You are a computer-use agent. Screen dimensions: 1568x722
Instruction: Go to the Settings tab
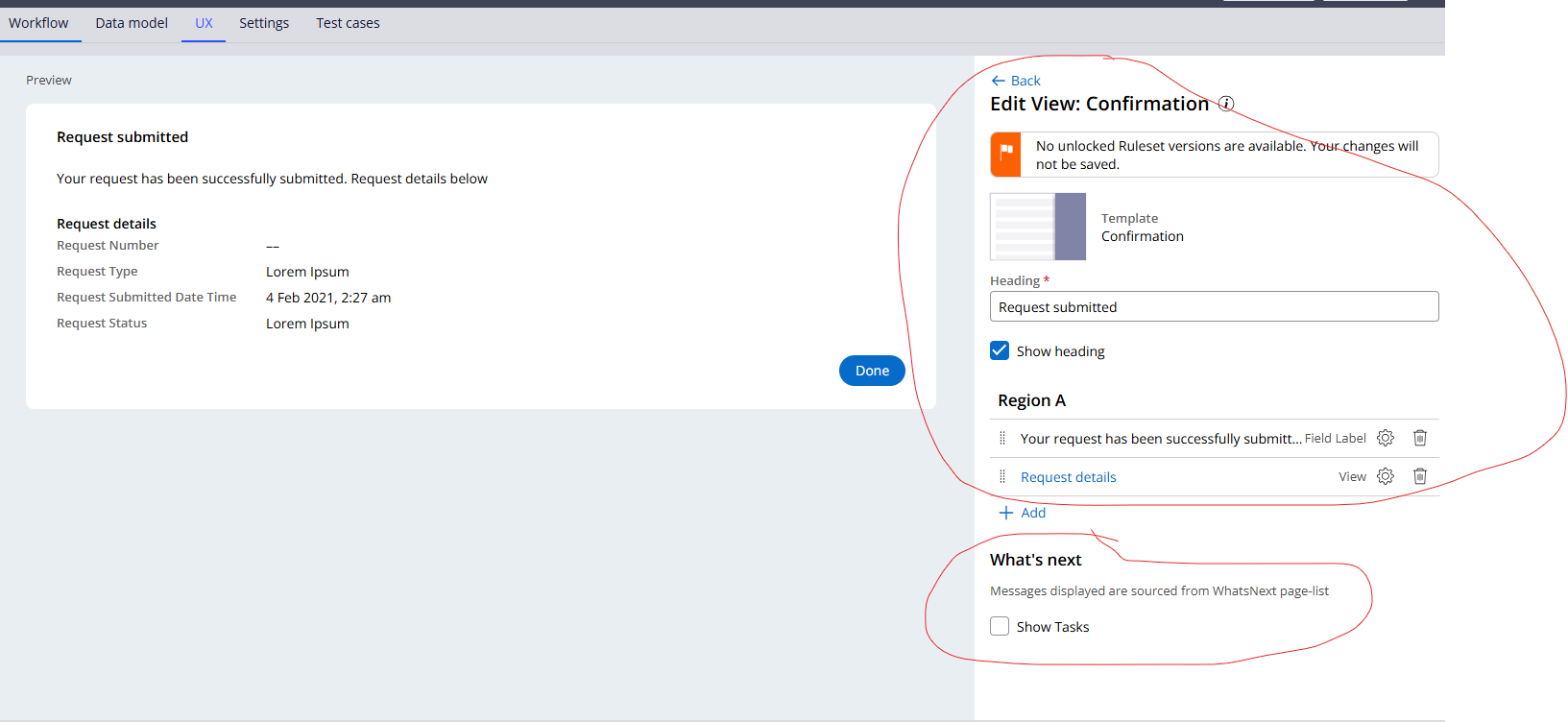(x=264, y=23)
